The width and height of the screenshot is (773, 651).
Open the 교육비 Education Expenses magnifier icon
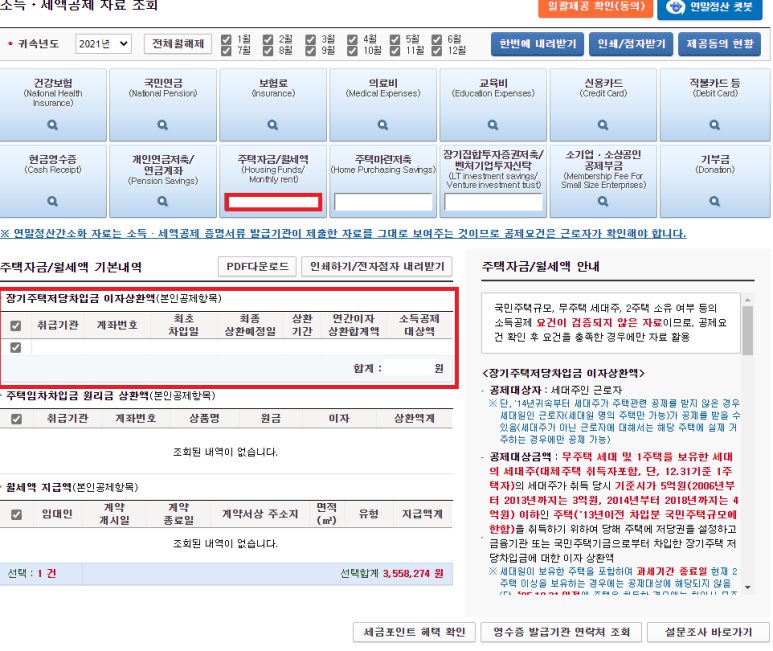492,125
